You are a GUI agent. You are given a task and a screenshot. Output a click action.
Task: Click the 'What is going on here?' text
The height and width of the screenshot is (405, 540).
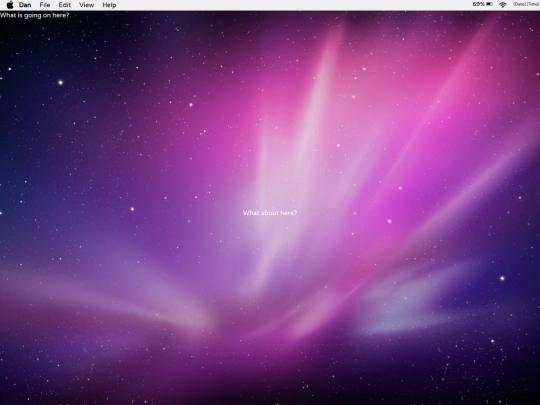point(34,15)
